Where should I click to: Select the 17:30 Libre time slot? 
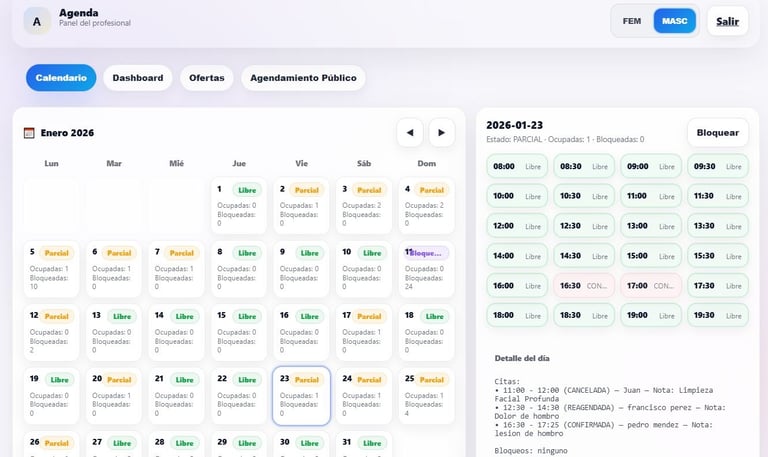[x=718, y=286]
